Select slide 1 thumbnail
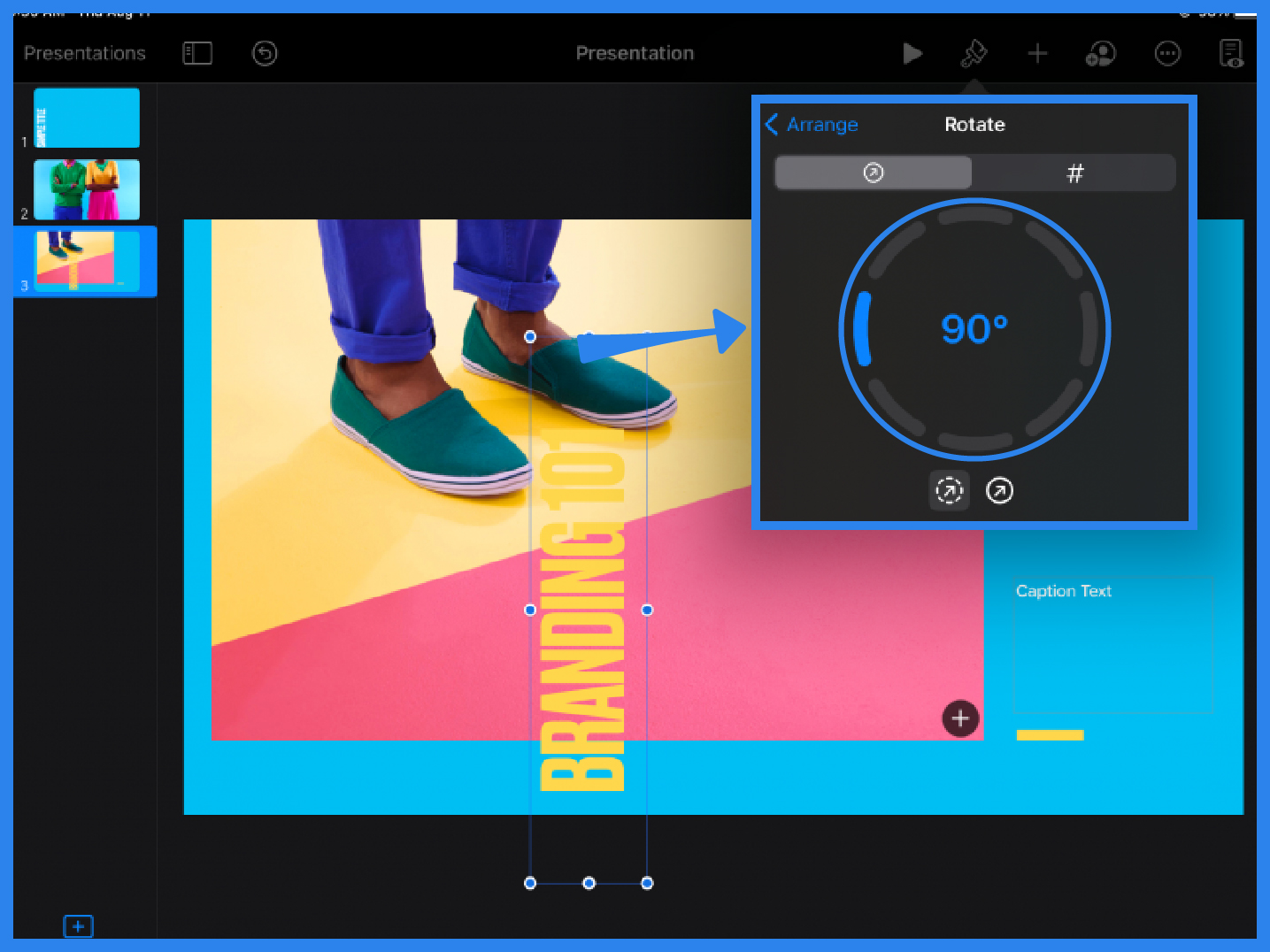Screen dimensions: 1270x952 pyautogui.click(x=87, y=118)
